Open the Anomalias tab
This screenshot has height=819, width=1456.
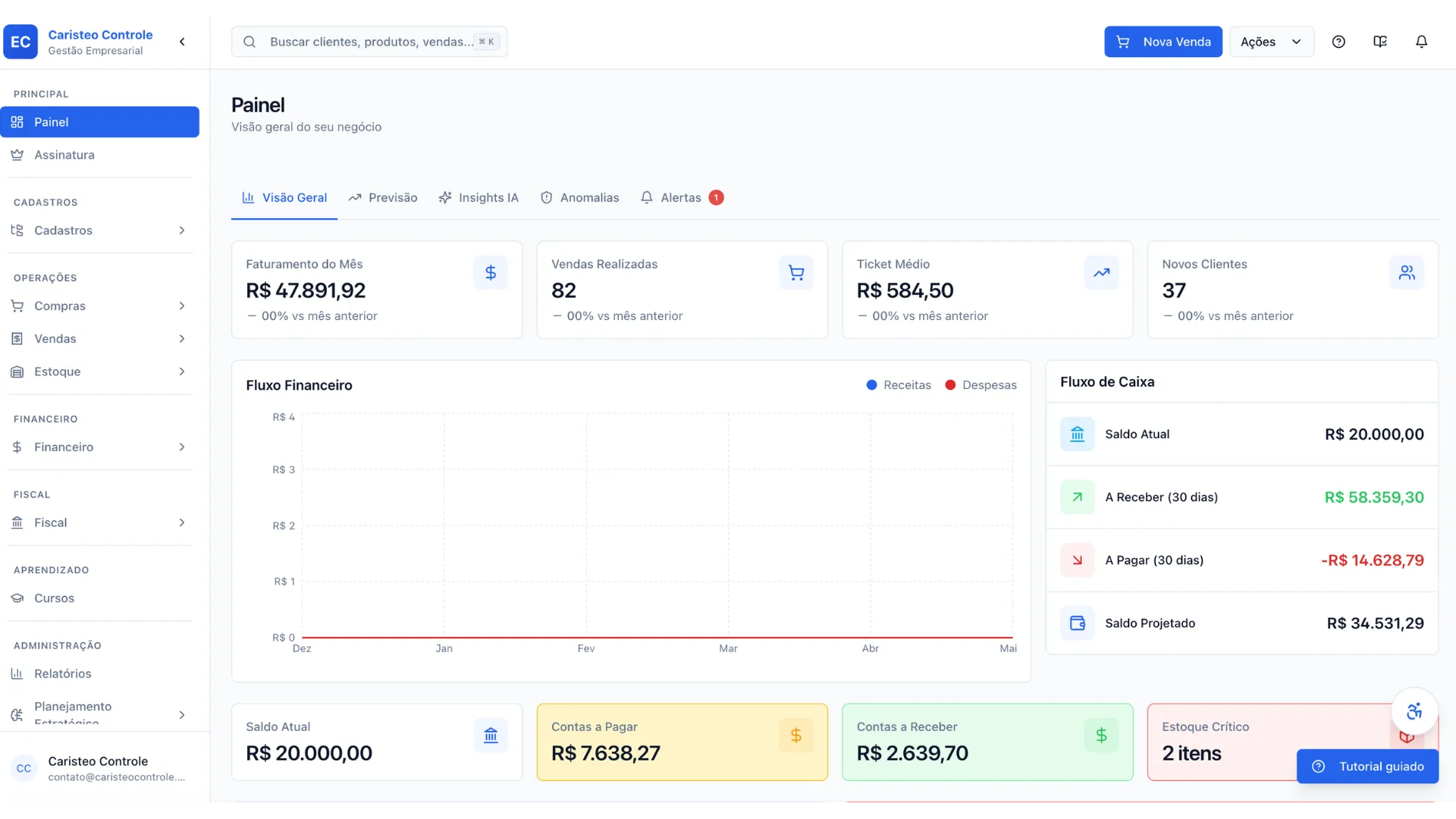[x=580, y=198]
